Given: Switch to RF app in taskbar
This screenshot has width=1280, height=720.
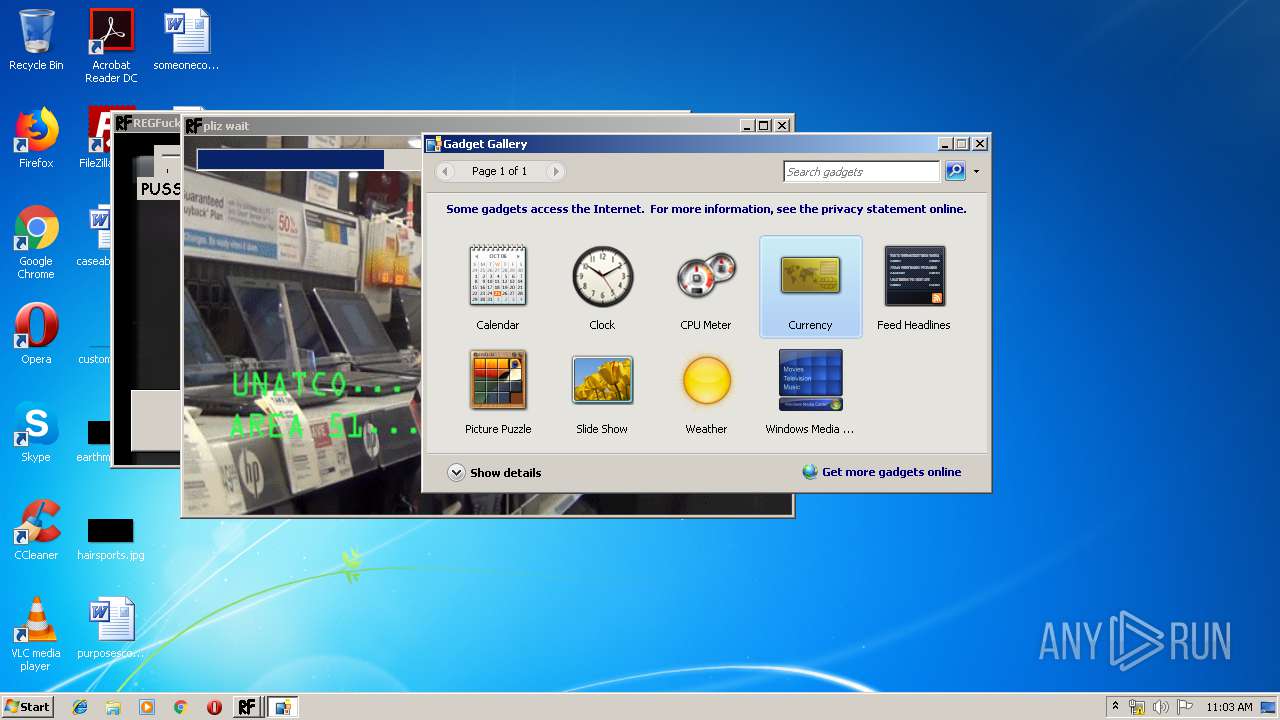Looking at the screenshot, I should click(x=247, y=707).
